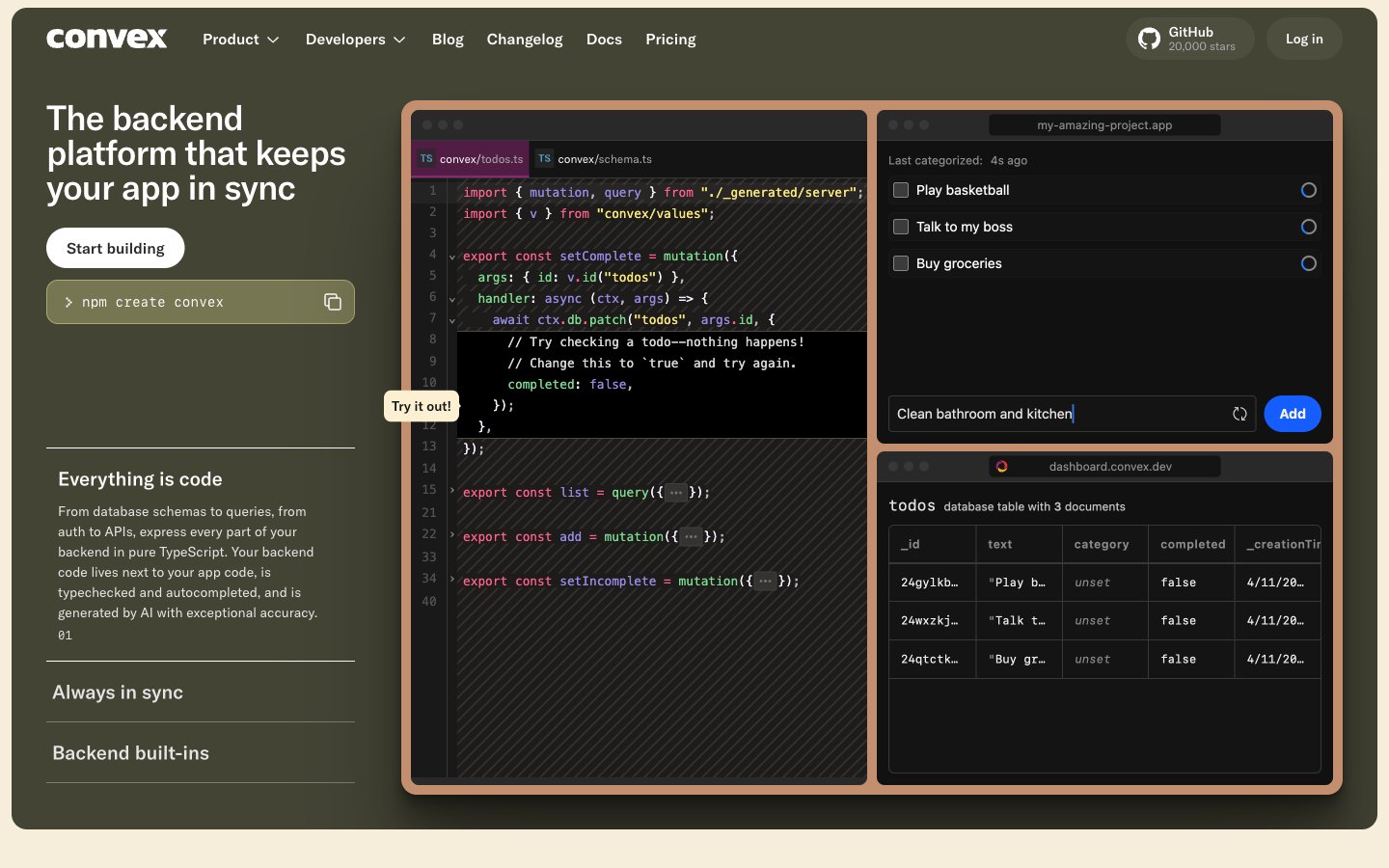1389x868 pixels.
Task: Check the Play basketball checkbox
Action: (901, 190)
